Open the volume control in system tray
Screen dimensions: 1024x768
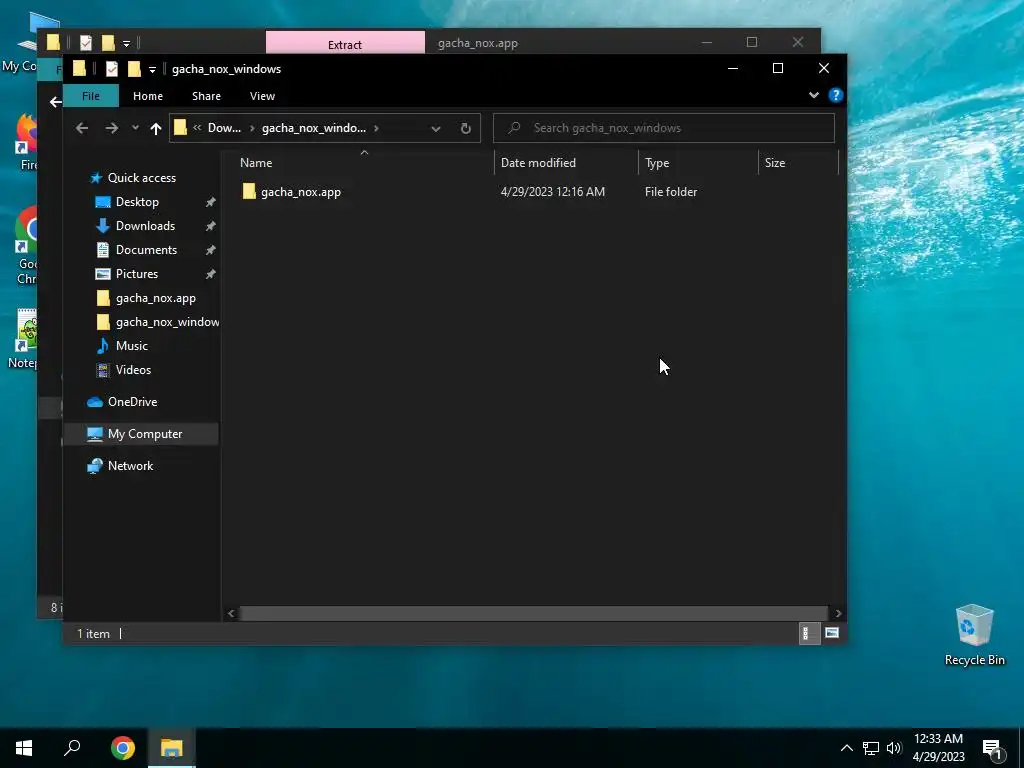point(893,748)
